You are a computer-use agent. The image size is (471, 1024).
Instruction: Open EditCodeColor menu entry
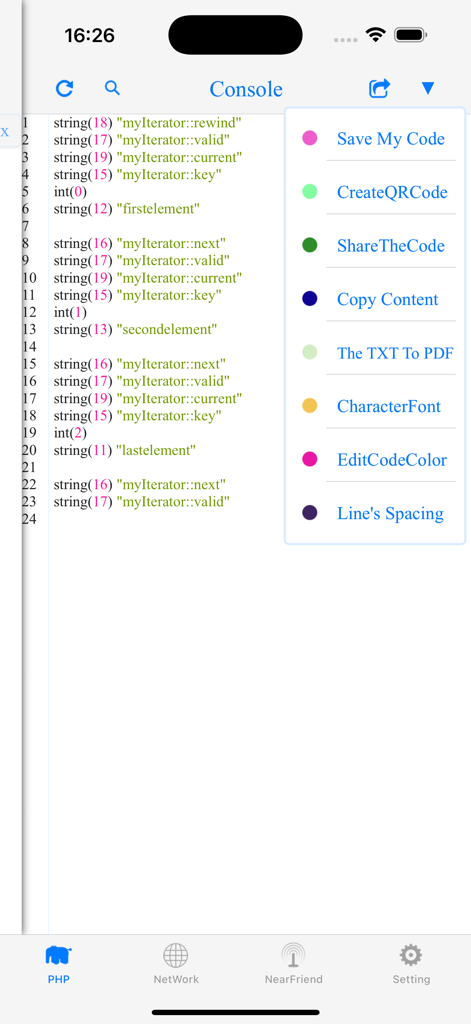point(392,460)
